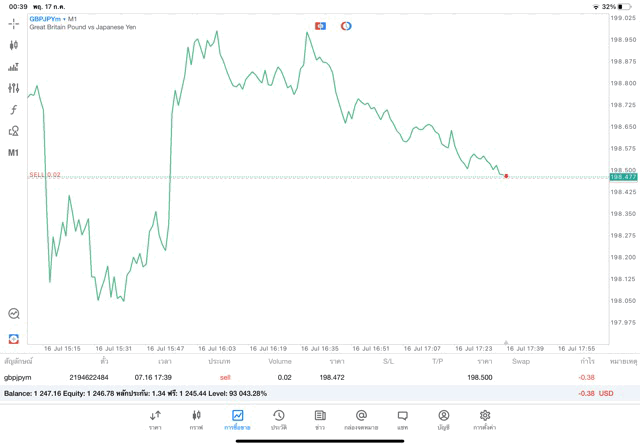Select the gbpjpym sell position row
Image resolution: width=640 pixels, height=447 pixels.
click(300, 378)
